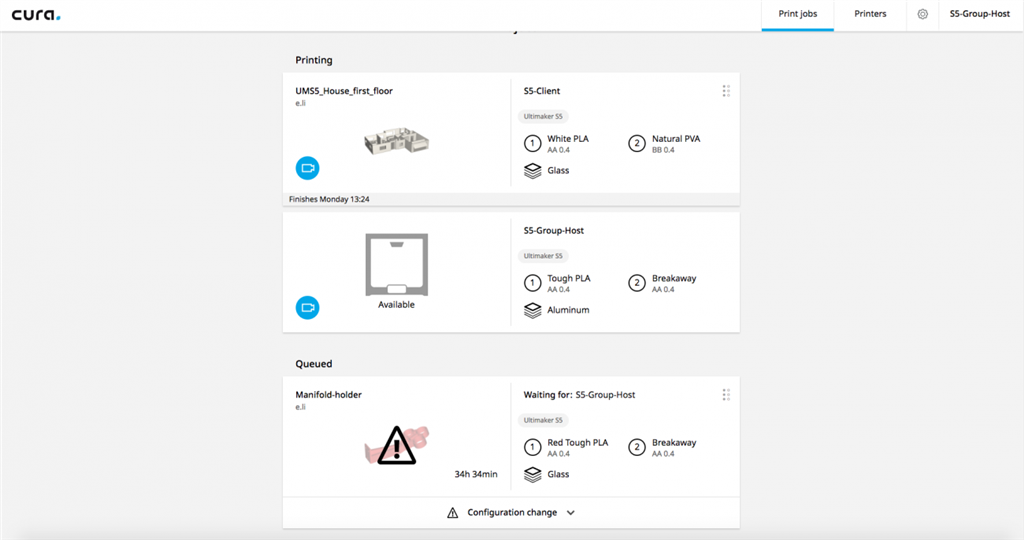Click the camera icon on the Available printer card

tap(307, 307)
